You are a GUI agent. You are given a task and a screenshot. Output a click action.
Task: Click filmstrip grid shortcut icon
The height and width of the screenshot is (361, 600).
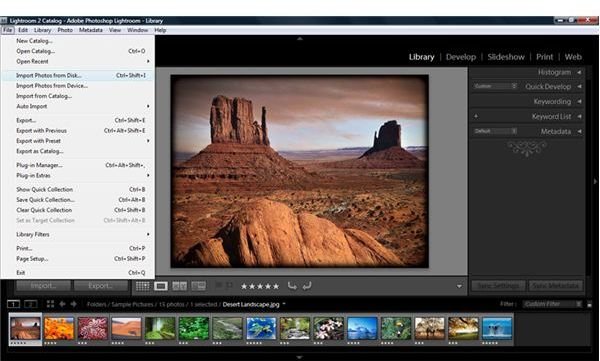click(x=50, y=304)
